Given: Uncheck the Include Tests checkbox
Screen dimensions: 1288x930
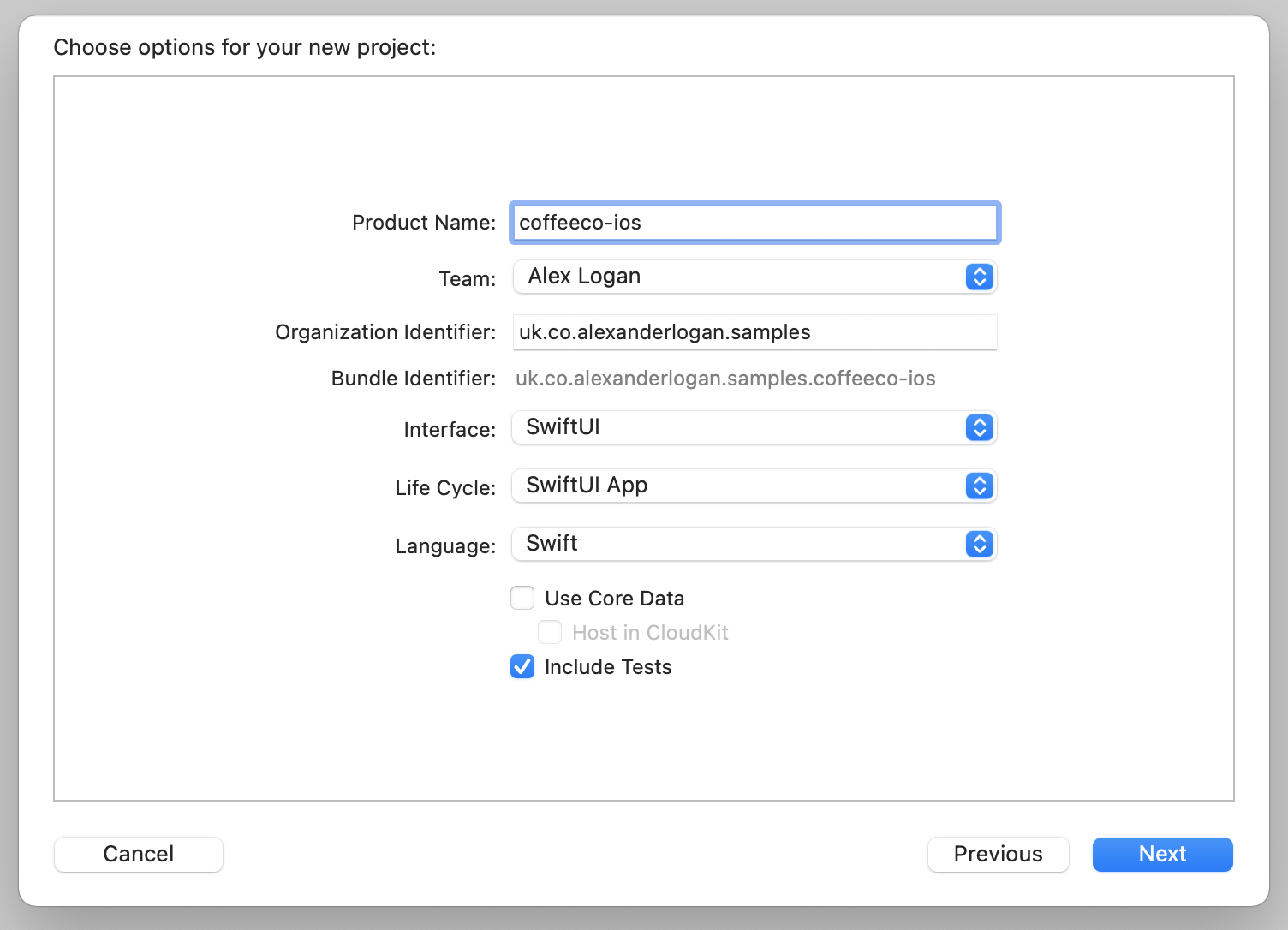Looking at the screenshot, I should point(522,666).
